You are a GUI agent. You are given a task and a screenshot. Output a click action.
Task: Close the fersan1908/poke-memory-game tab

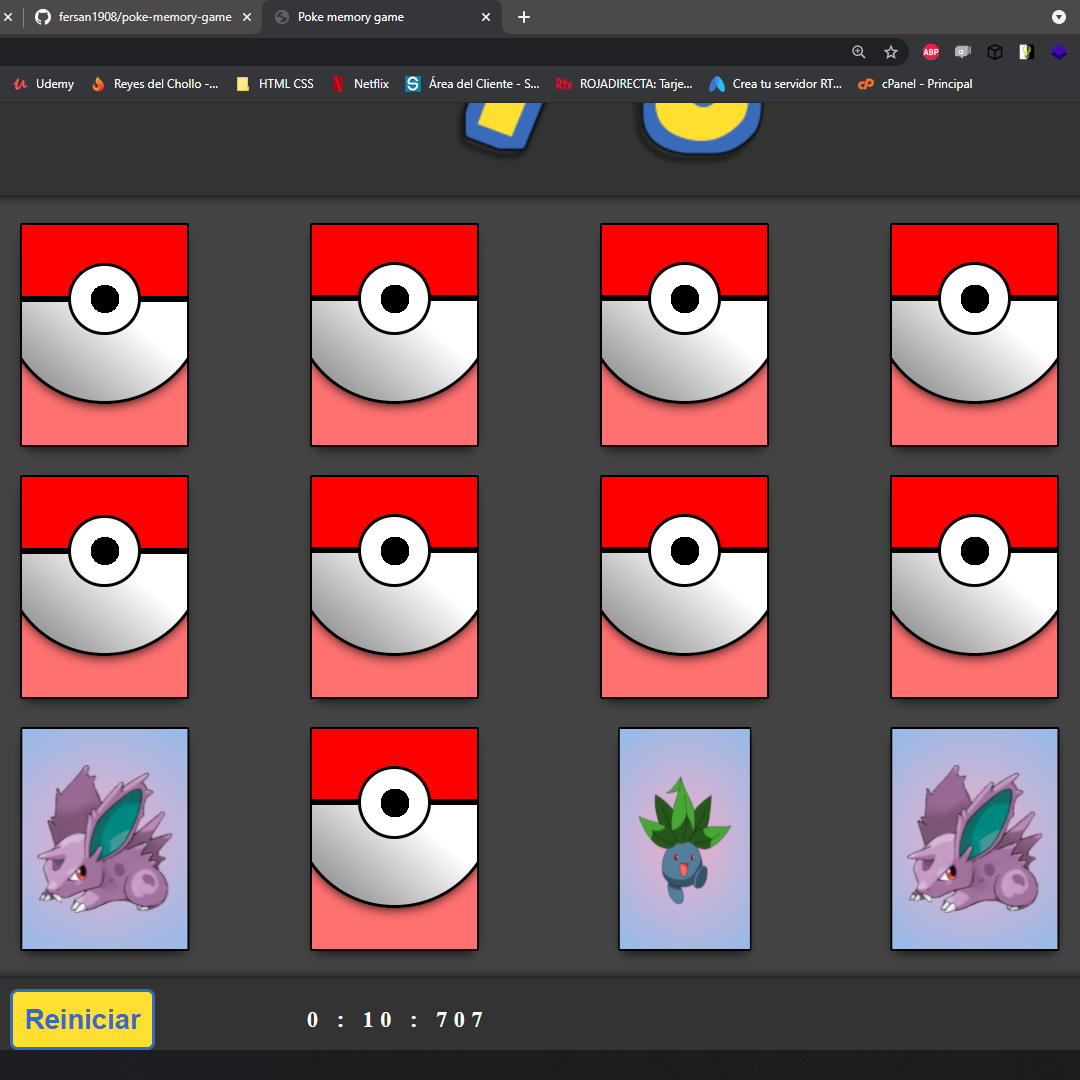point(247,17)
